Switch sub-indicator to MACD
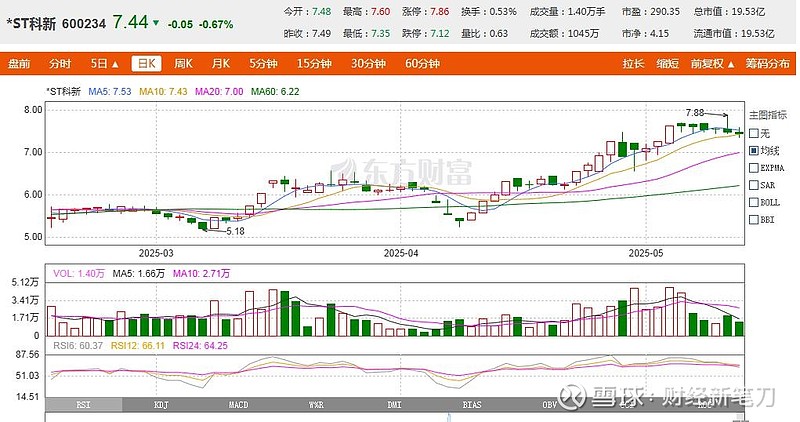800x422 pixels. [x=238, y=405]
